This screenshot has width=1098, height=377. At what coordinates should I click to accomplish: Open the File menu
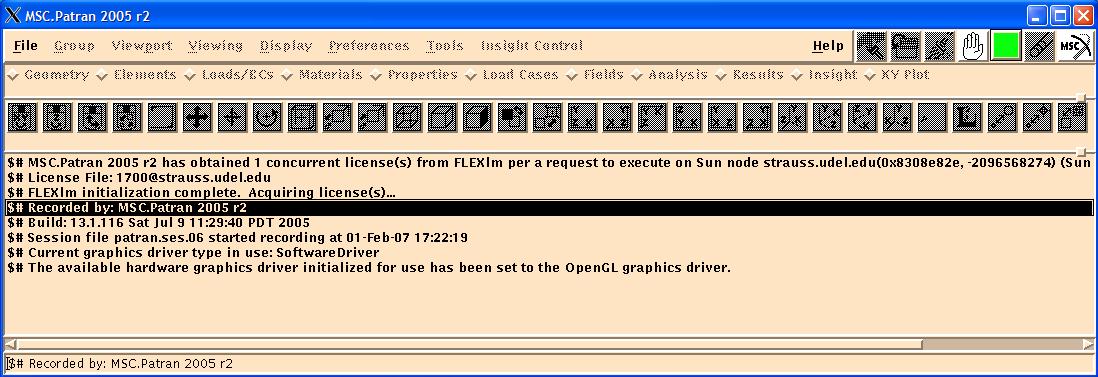[x=25, y=46]
